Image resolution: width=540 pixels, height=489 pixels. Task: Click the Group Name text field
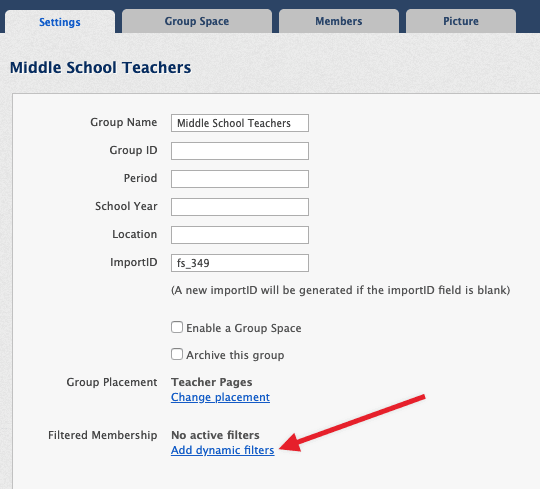pos(240,123)
